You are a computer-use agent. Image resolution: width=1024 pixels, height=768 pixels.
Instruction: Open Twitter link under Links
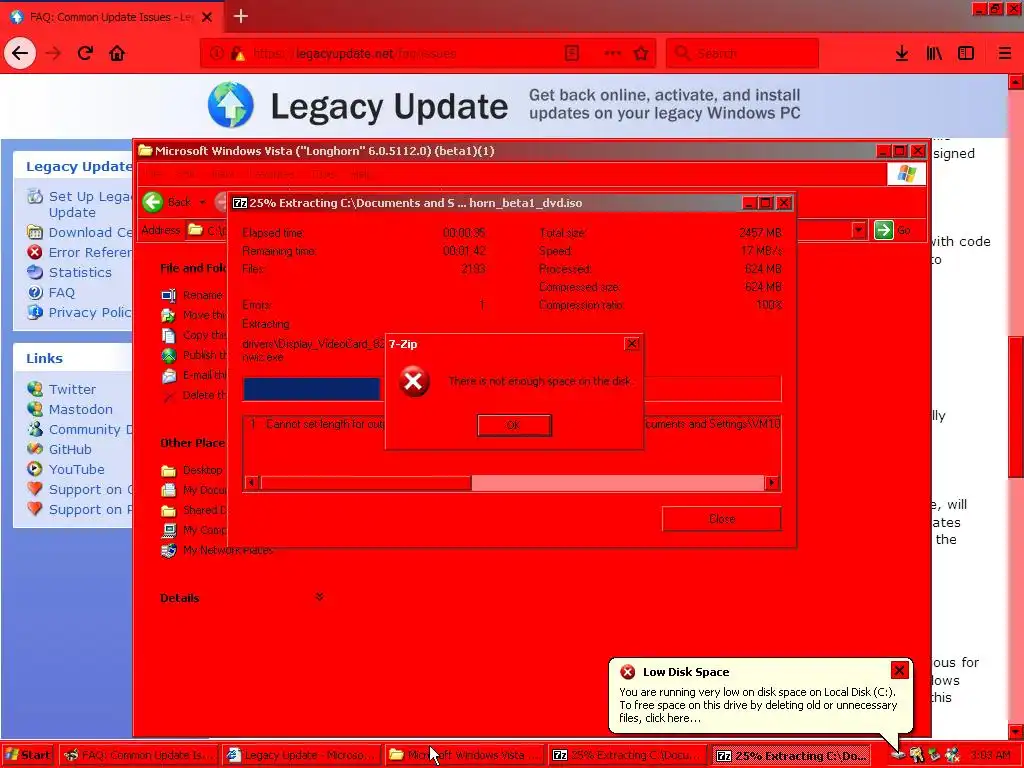[x=72, y=389]
